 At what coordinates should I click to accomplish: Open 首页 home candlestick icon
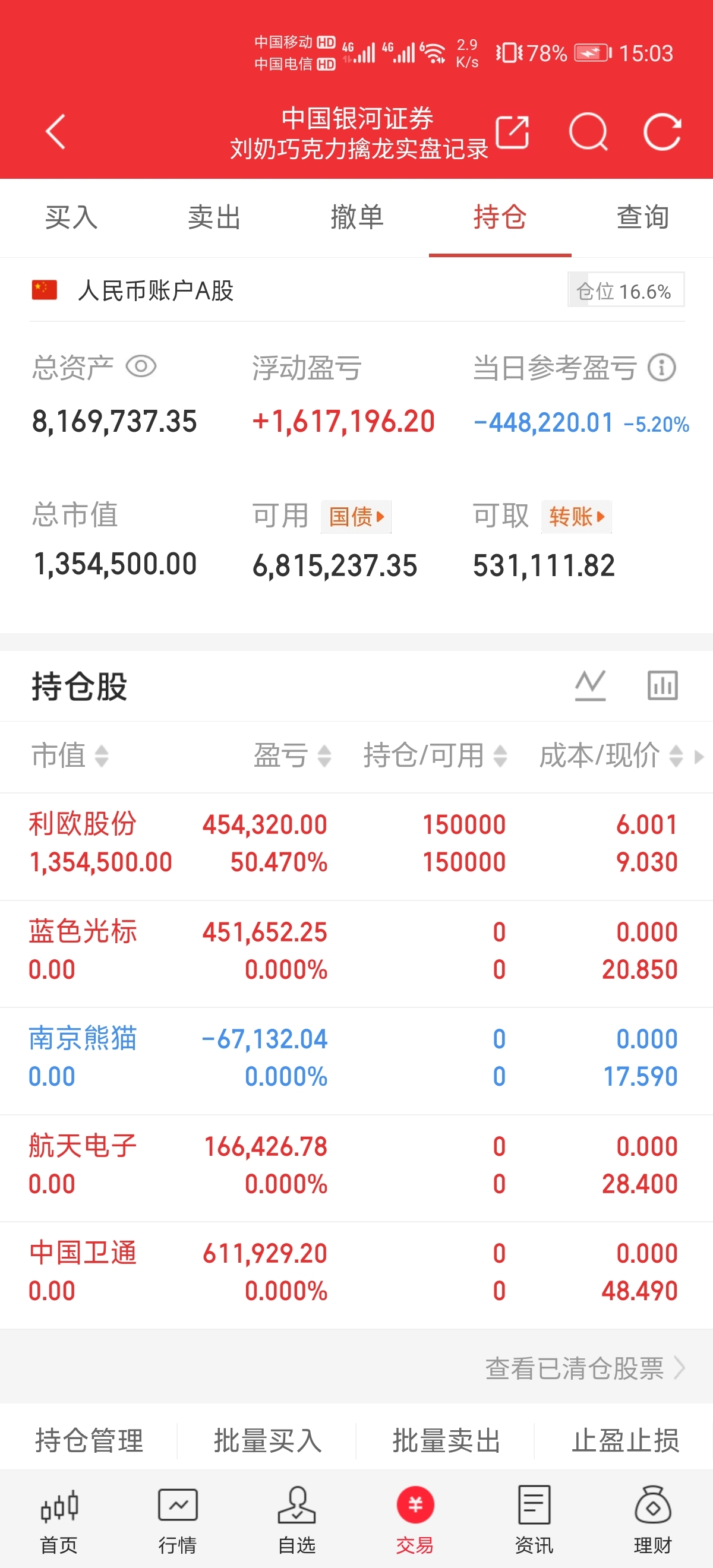tap(59, 1505)
